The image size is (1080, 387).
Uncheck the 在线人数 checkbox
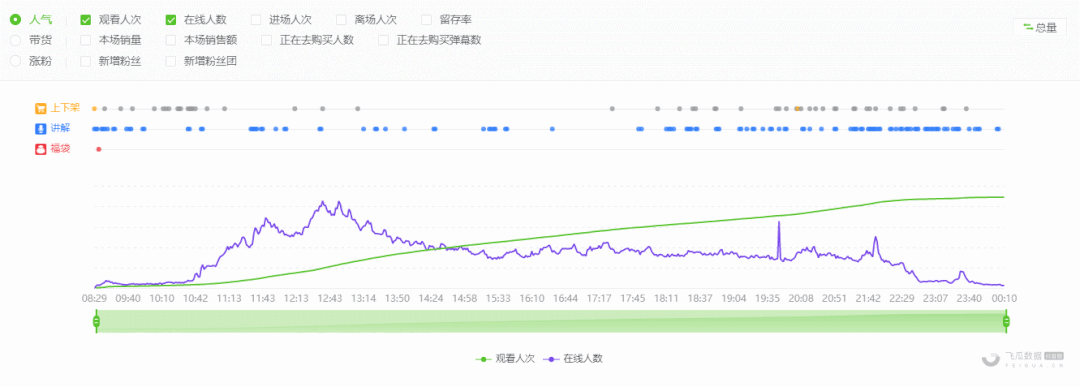[171, 20]
